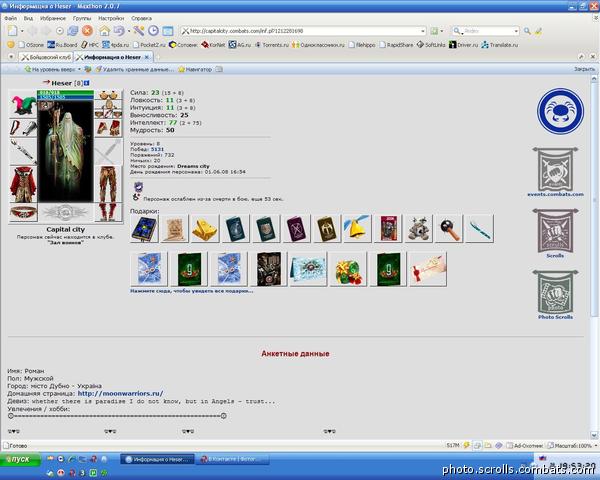
Task: Click the golden bell gift icon
Action: pos(357,229)
